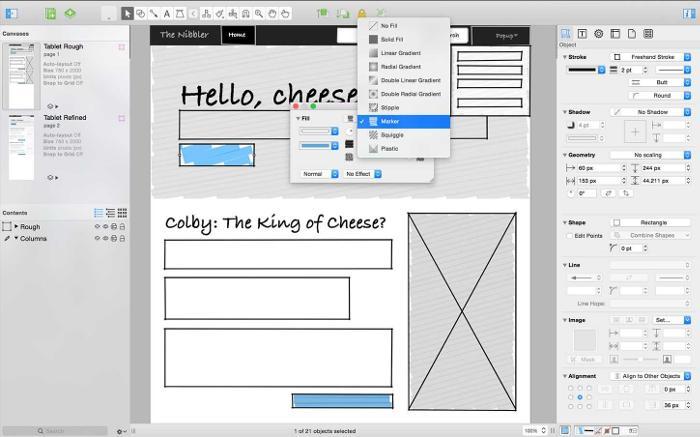Select the Tablet Rough canvas thumbnail
700x437 pixels.
pyautogui.click(x=21, y=76)
